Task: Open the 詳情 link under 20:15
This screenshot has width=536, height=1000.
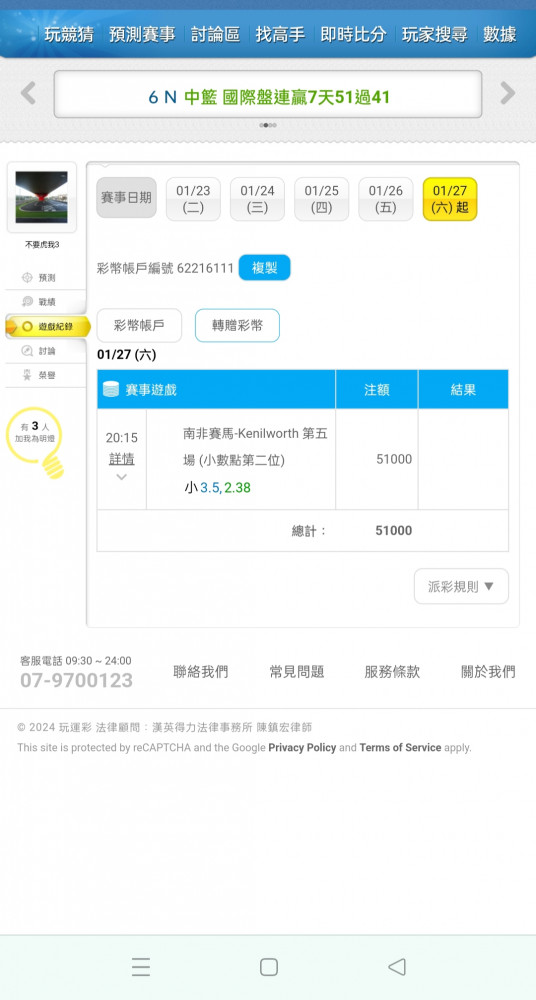Action: [121, 459]
